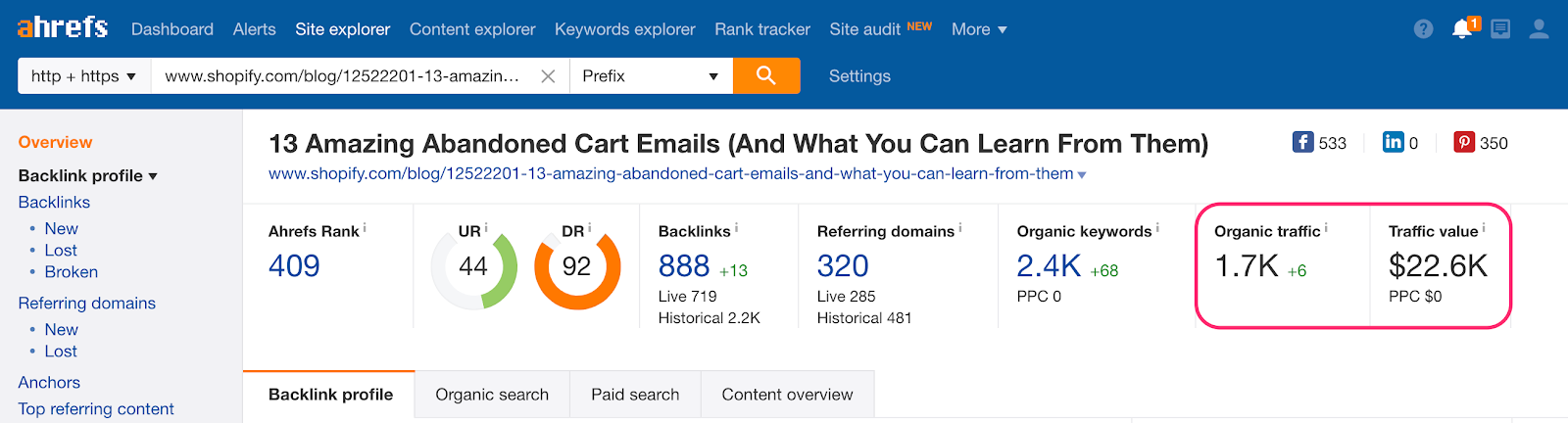The height and width of the screenshot is (423, 1568).
Task: Click the Backlinks info icon
Action: pos(736,228)
